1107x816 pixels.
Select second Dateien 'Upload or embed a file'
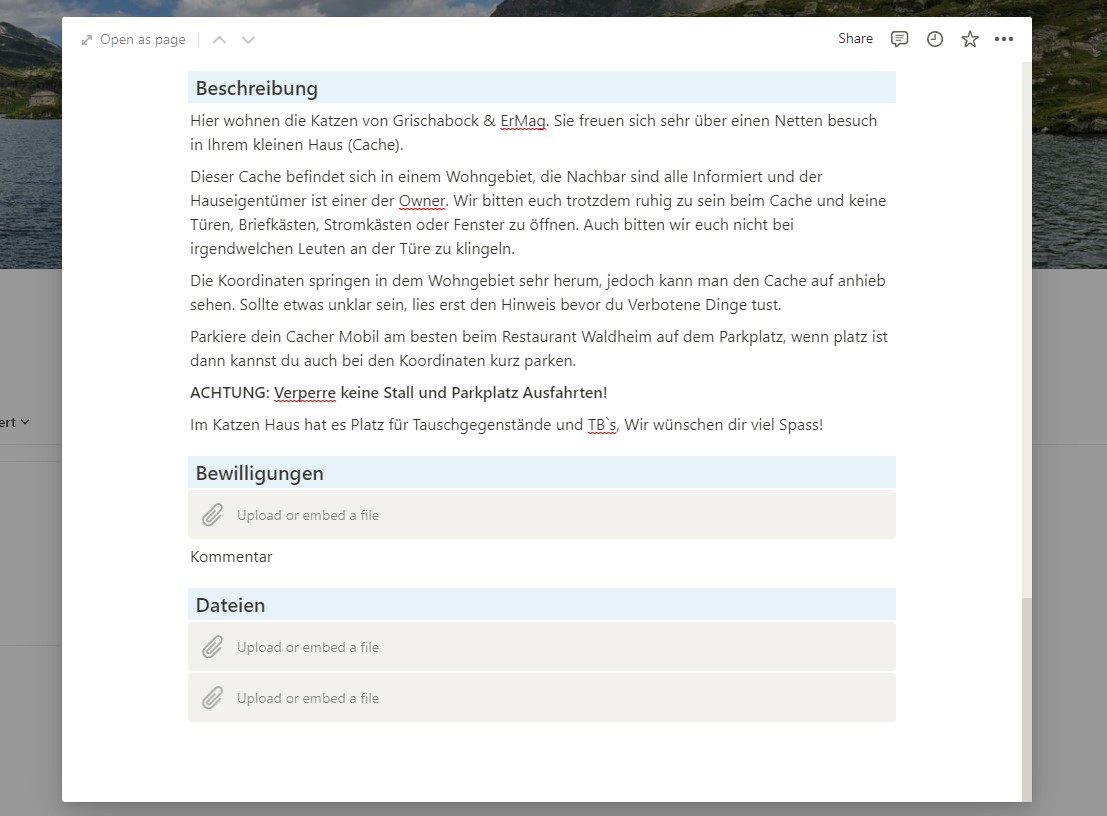tap(308, 698)
